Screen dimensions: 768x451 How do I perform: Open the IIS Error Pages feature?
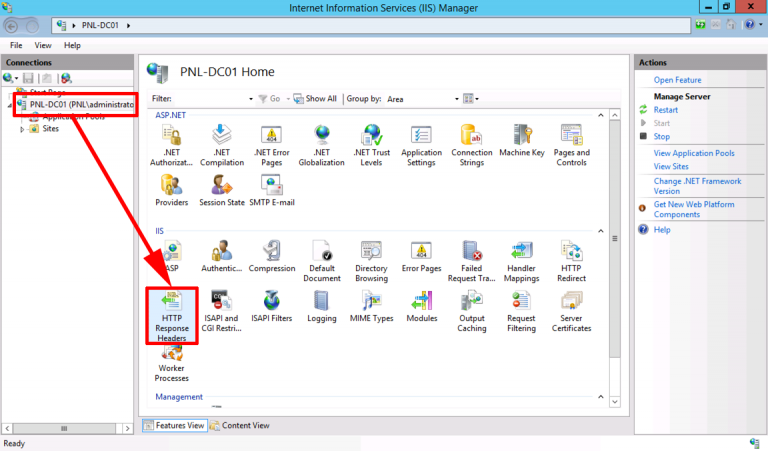pyautogui.click(x=421, y=256)
